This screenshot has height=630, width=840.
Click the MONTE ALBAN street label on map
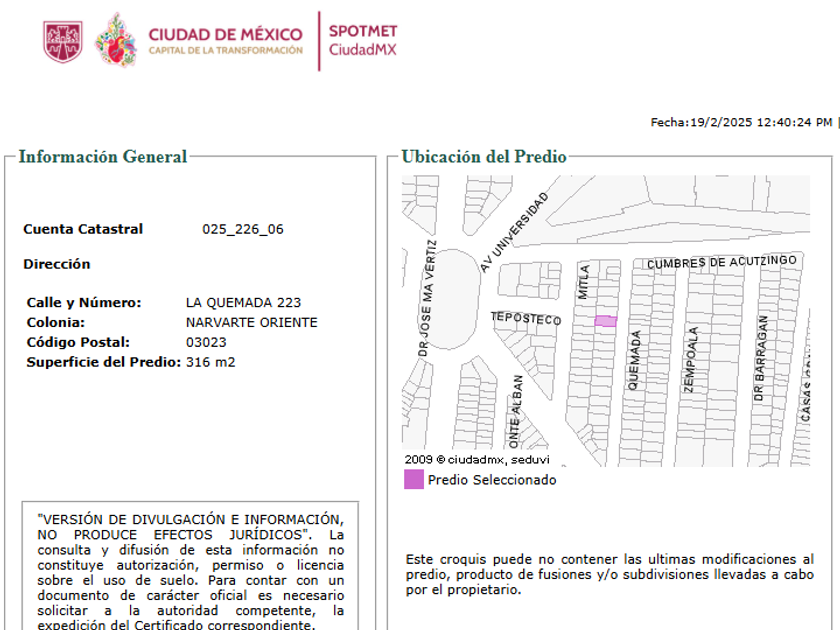515,411
